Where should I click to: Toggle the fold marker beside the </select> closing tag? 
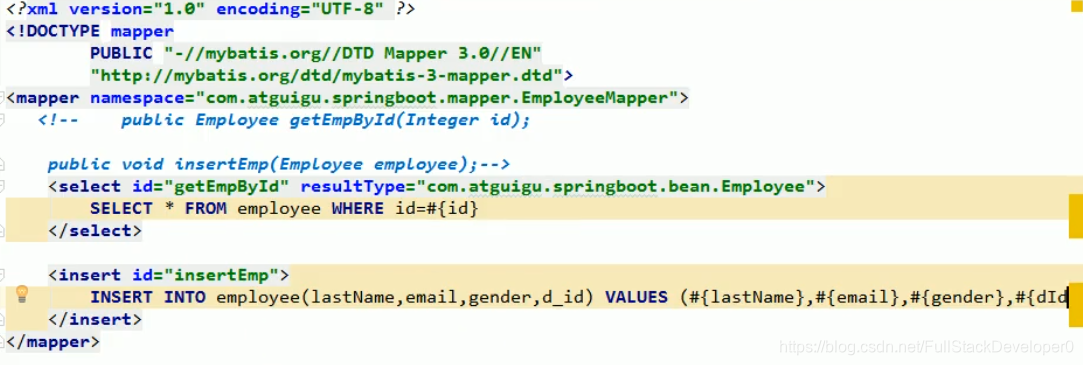2,230
